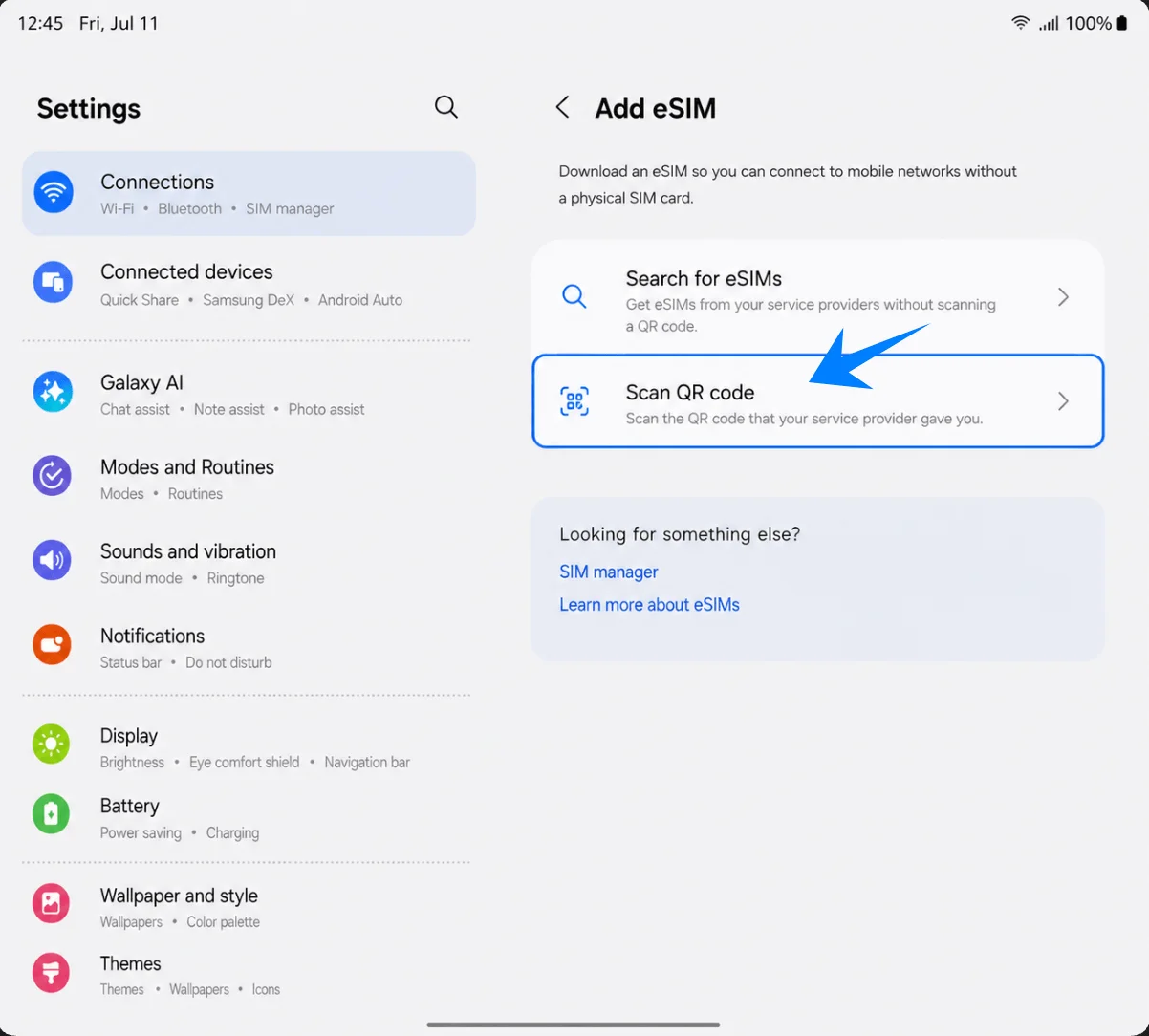The width and height of the screenshot is (1149, 1036).
Task: Tap the Connections Wi-Fi icon
Action: coord(54,192)
